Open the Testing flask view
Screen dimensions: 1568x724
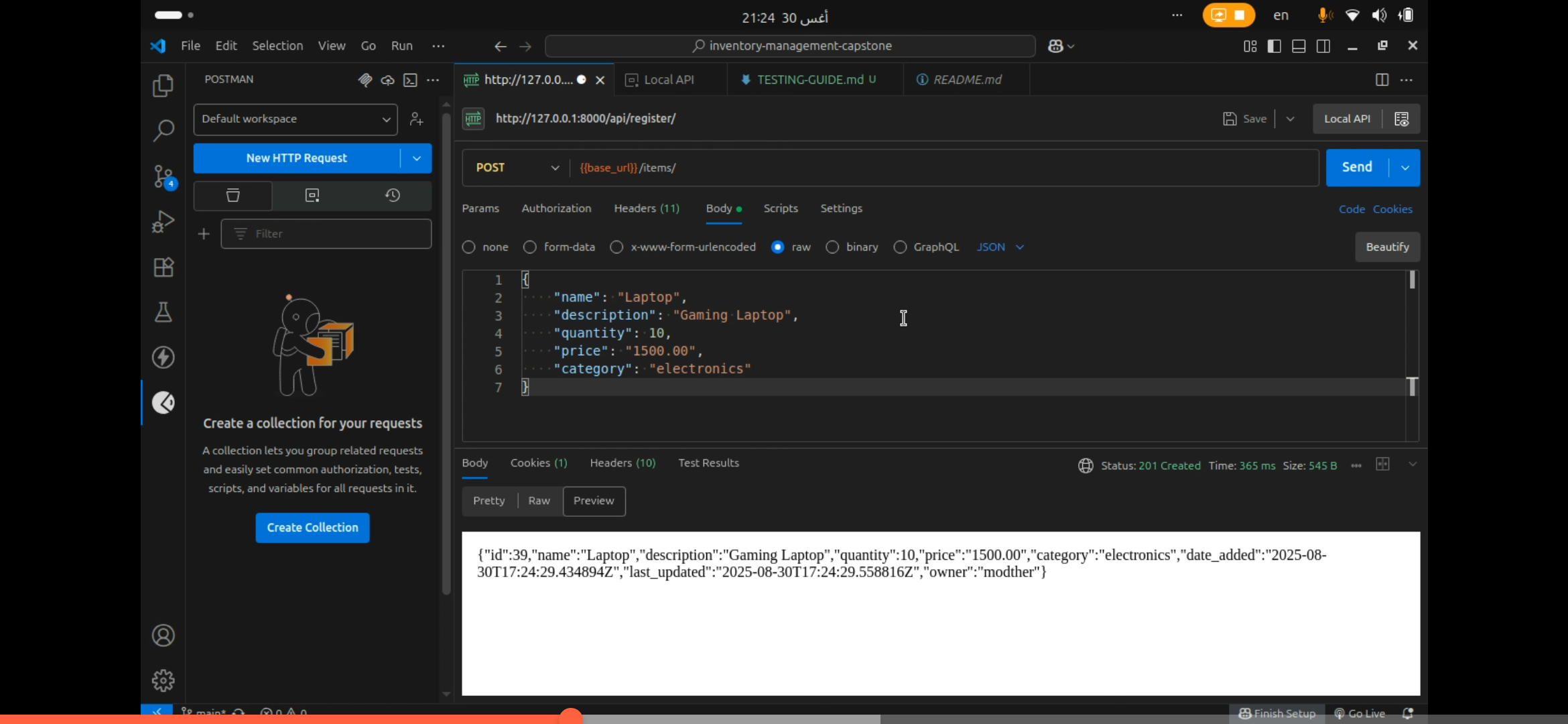[164, 312]
